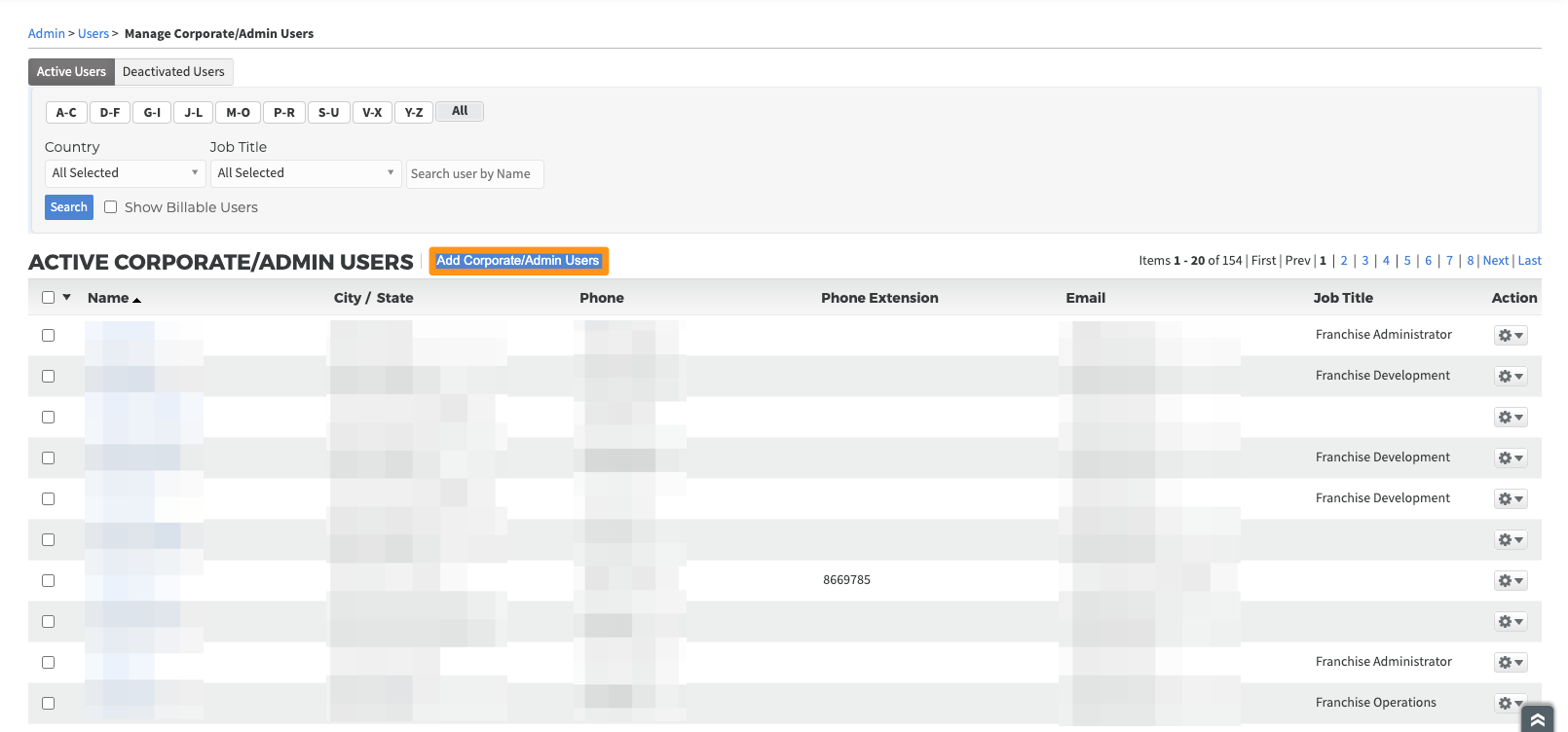Viewport: 1568px width, 732px height.
Task: Go to page 4 of results
Action: click(x=1386, y=261)
